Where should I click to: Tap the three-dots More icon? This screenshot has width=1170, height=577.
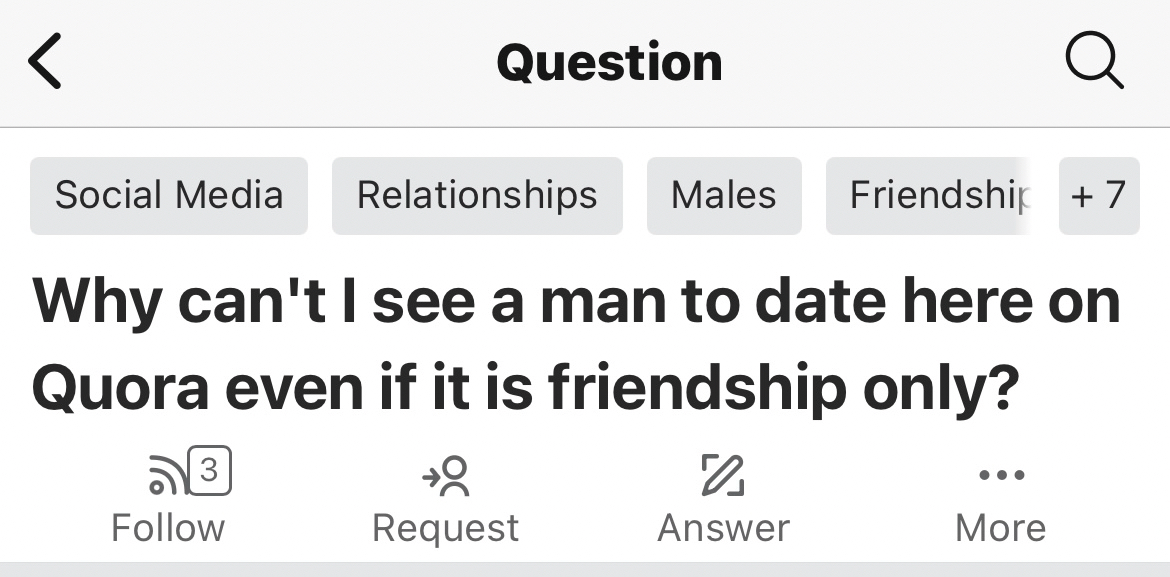pos(1001,475)
